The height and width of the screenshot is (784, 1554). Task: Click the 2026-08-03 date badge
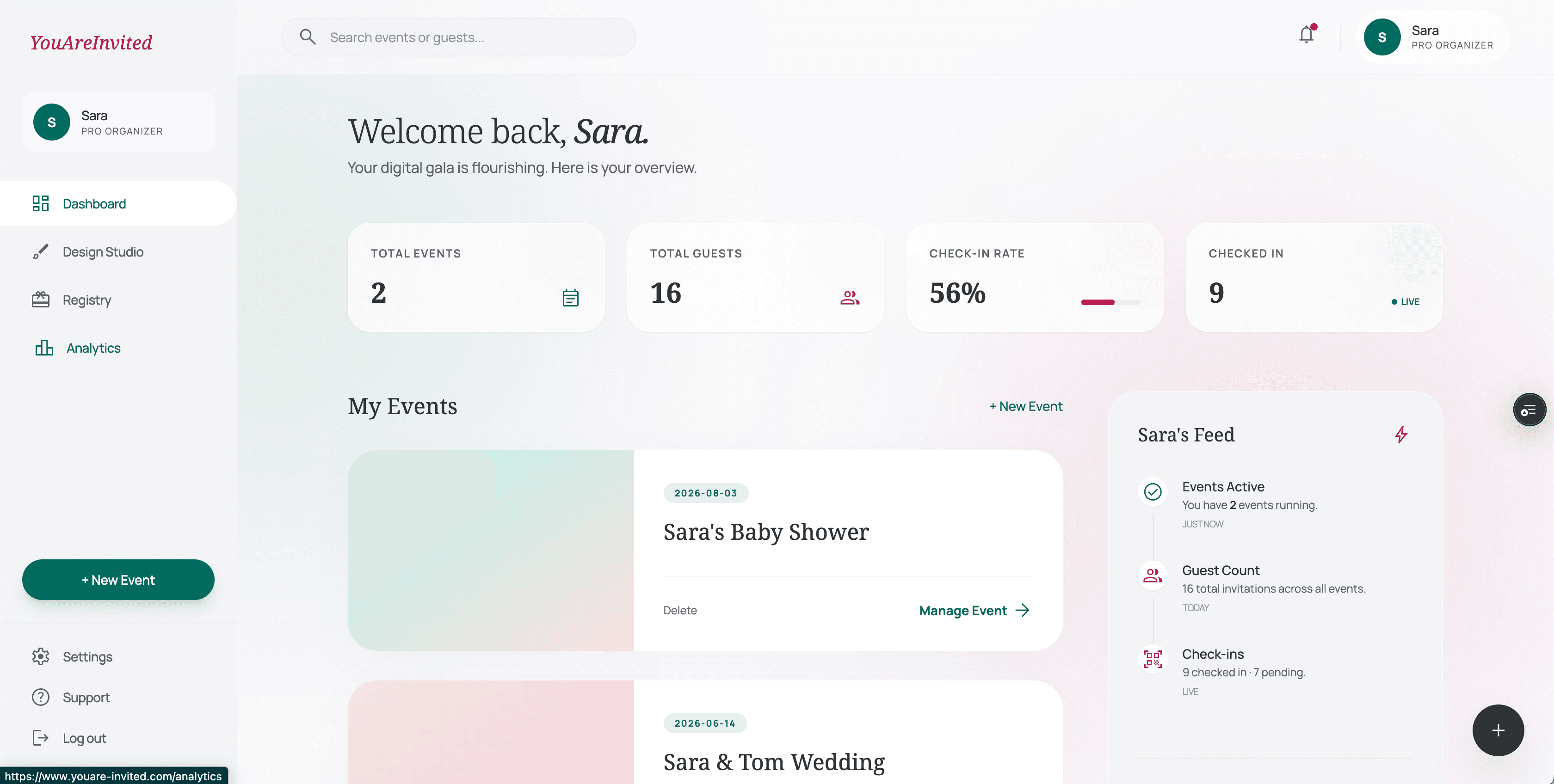(x=706, y=493)
